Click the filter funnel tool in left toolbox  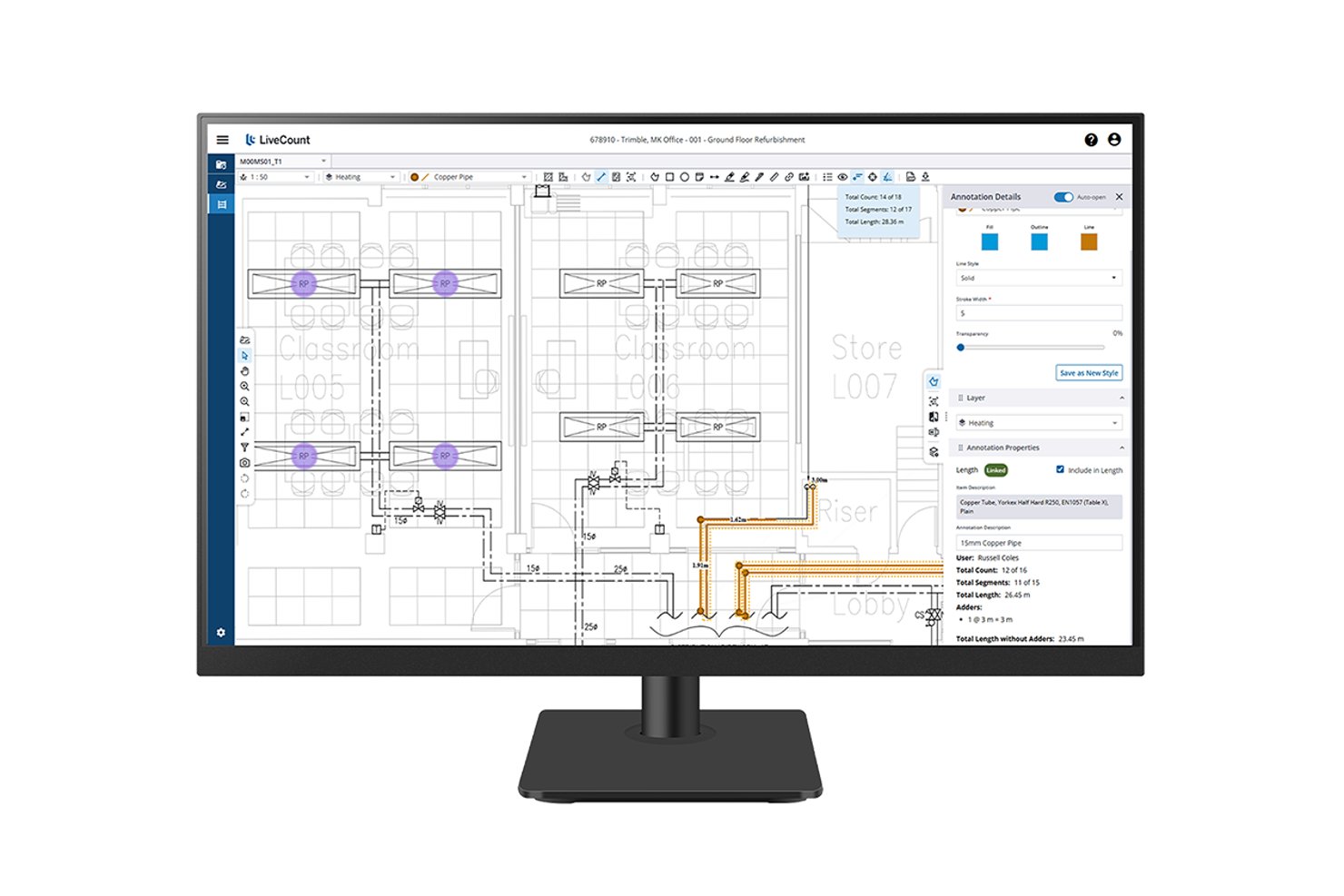[244, 447]
